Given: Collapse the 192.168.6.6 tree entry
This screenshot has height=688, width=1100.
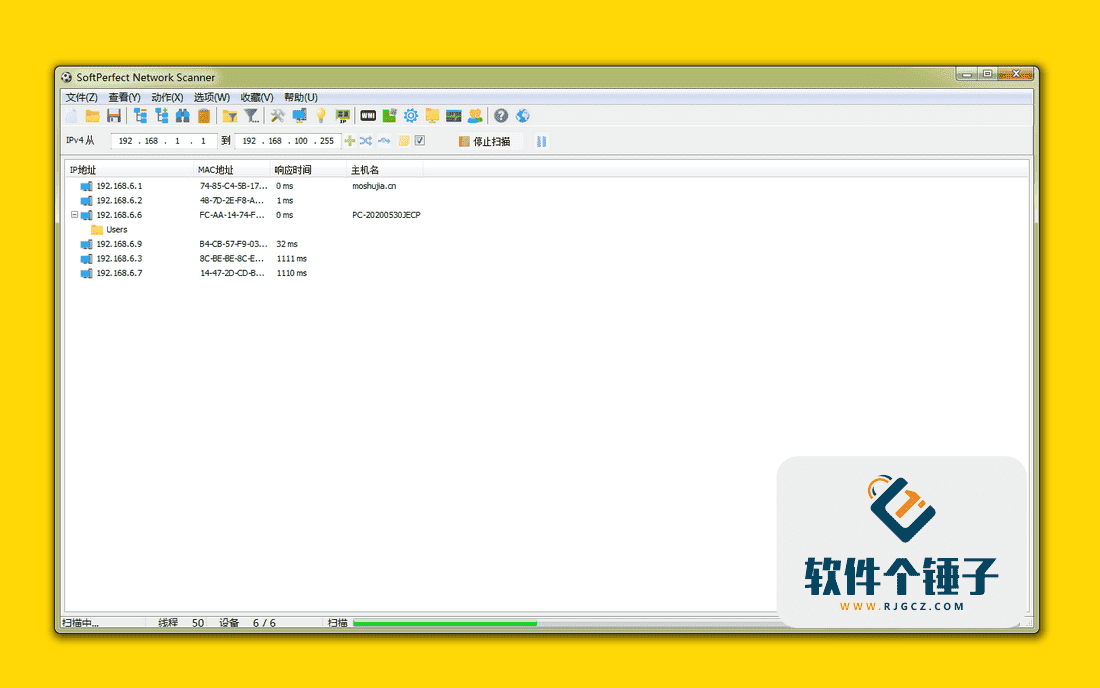Looking at the screenshot, I should [75, 214].
